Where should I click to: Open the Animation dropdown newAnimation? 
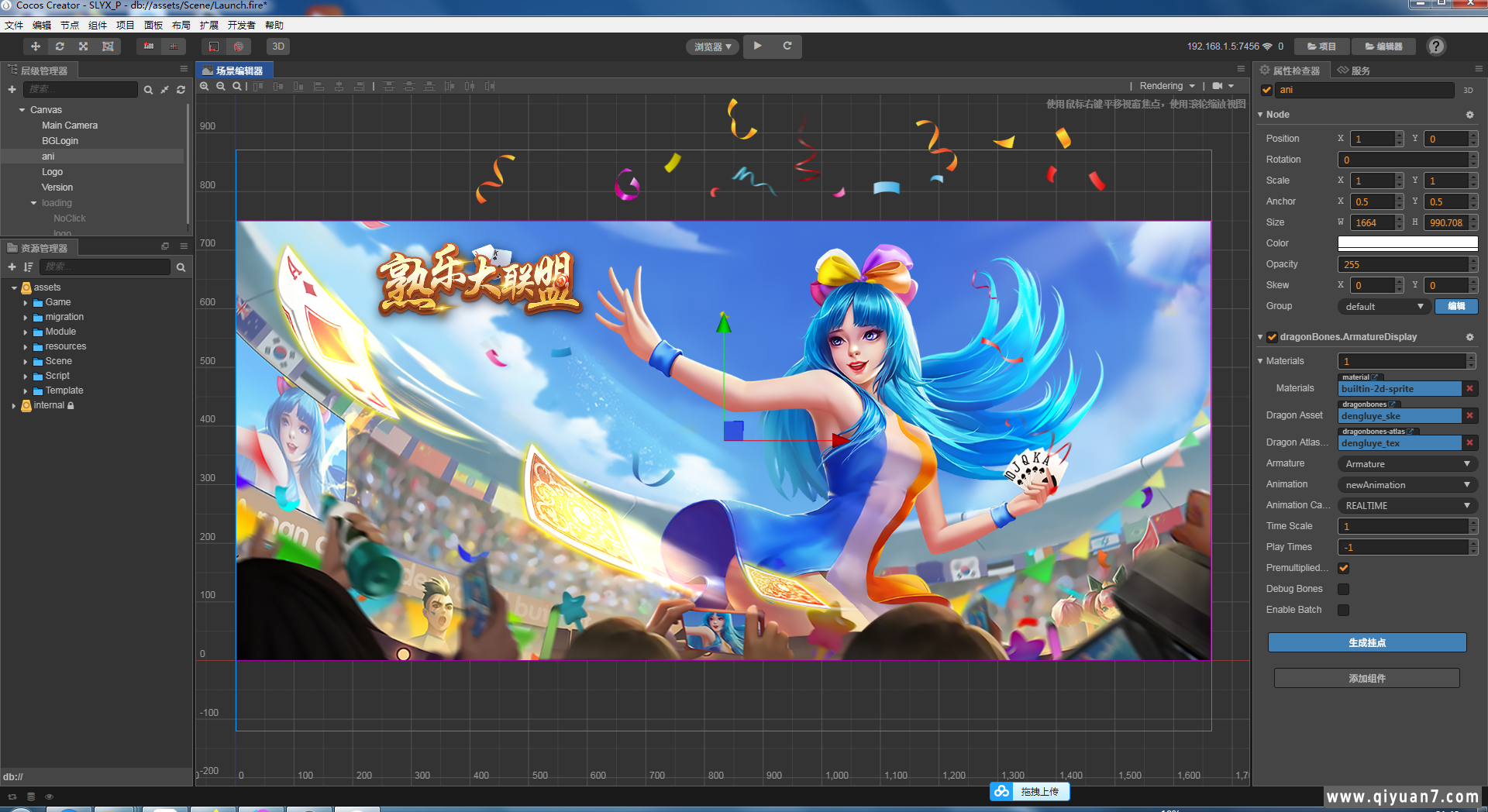click(x=1407, y=484)
